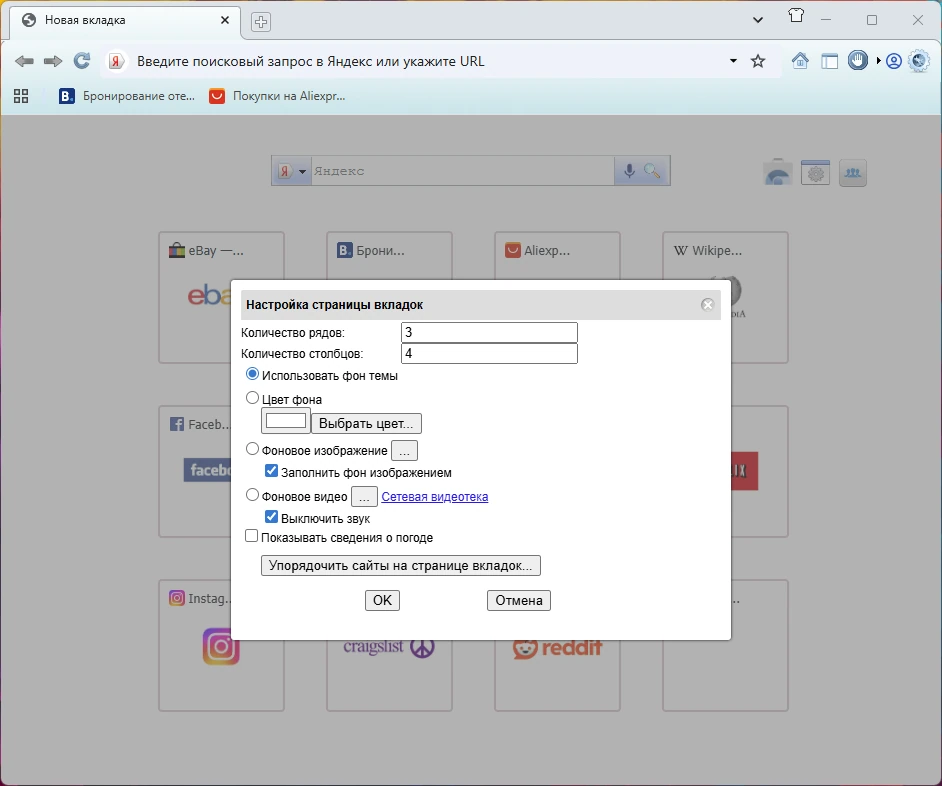Enable Показывать сведения о погоде checkbox
This screenshot has height=786, width=942.
click(252, 535)
